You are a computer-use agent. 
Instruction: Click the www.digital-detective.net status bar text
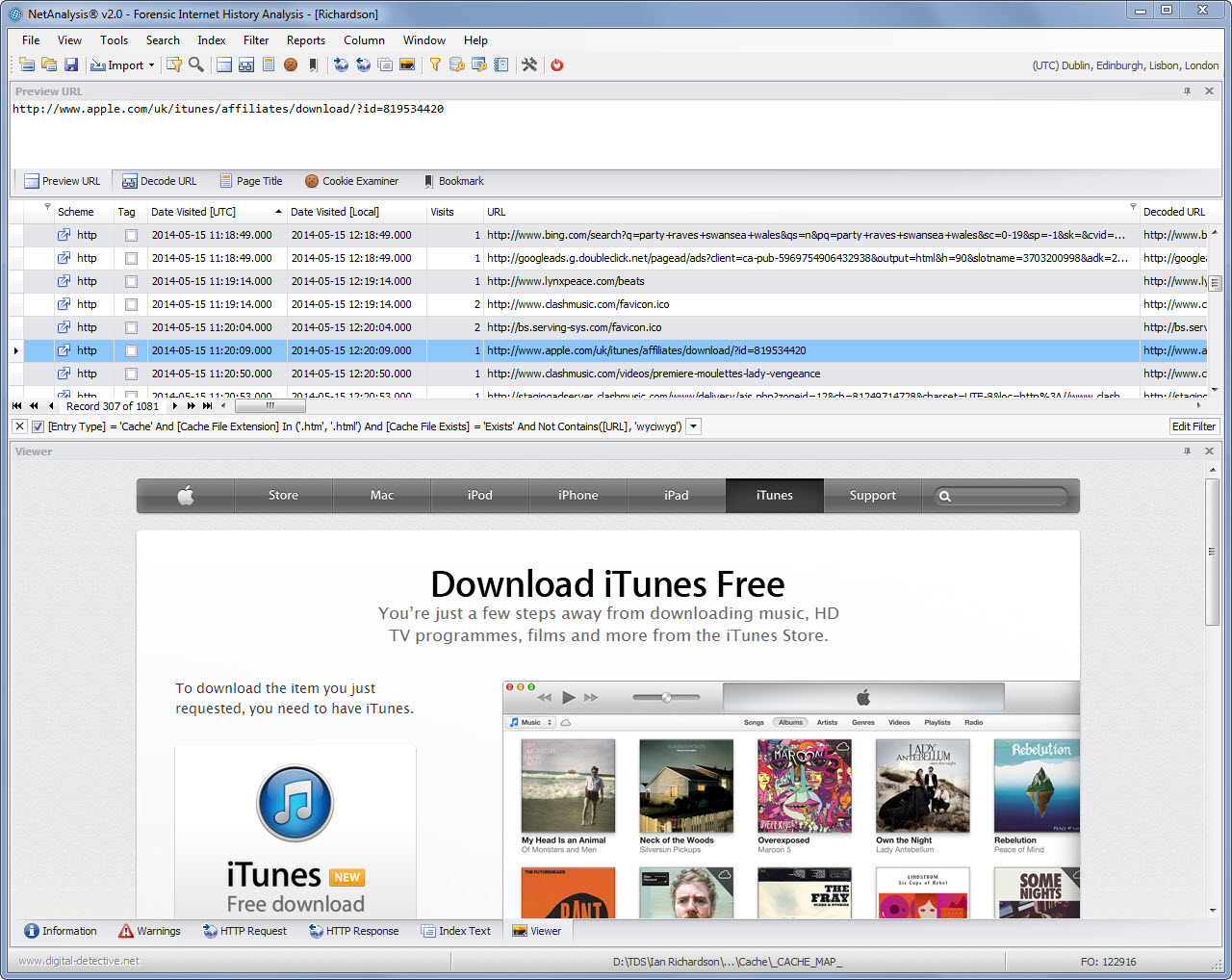(x=79, y=961)
